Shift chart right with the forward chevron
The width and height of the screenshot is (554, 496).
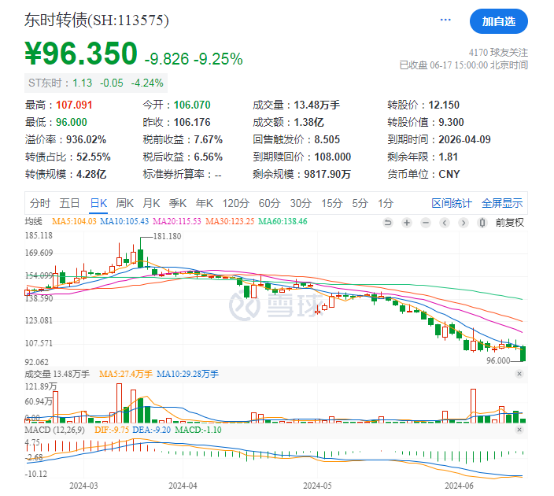[463, 223]
